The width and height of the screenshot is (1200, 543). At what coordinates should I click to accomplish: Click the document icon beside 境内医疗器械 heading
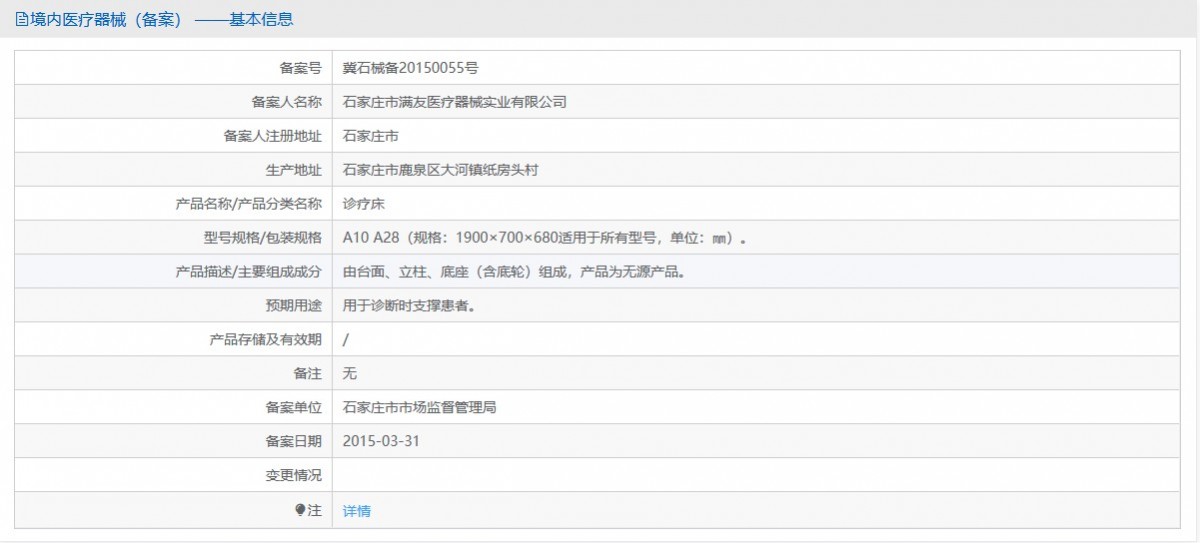coord(21,19)
